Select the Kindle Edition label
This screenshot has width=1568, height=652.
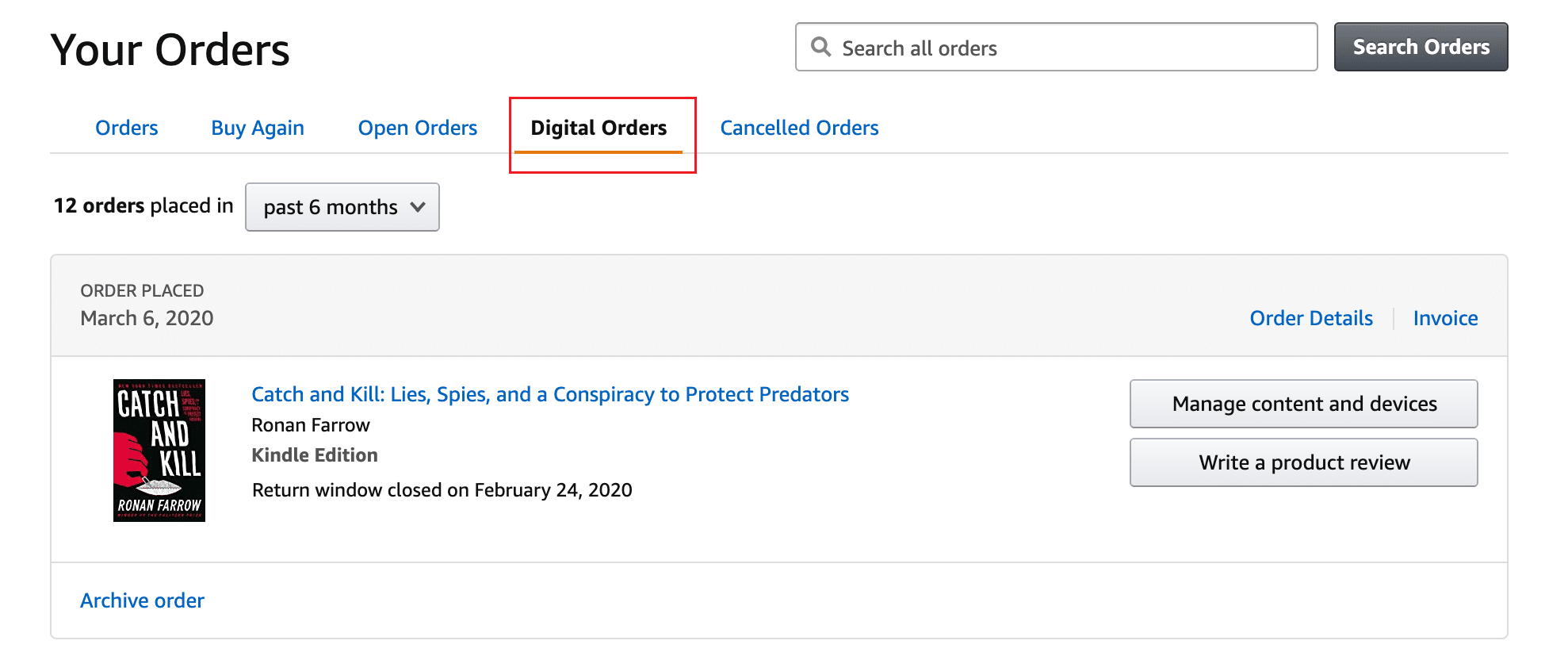pyautogui.click(x=314, y=454)
